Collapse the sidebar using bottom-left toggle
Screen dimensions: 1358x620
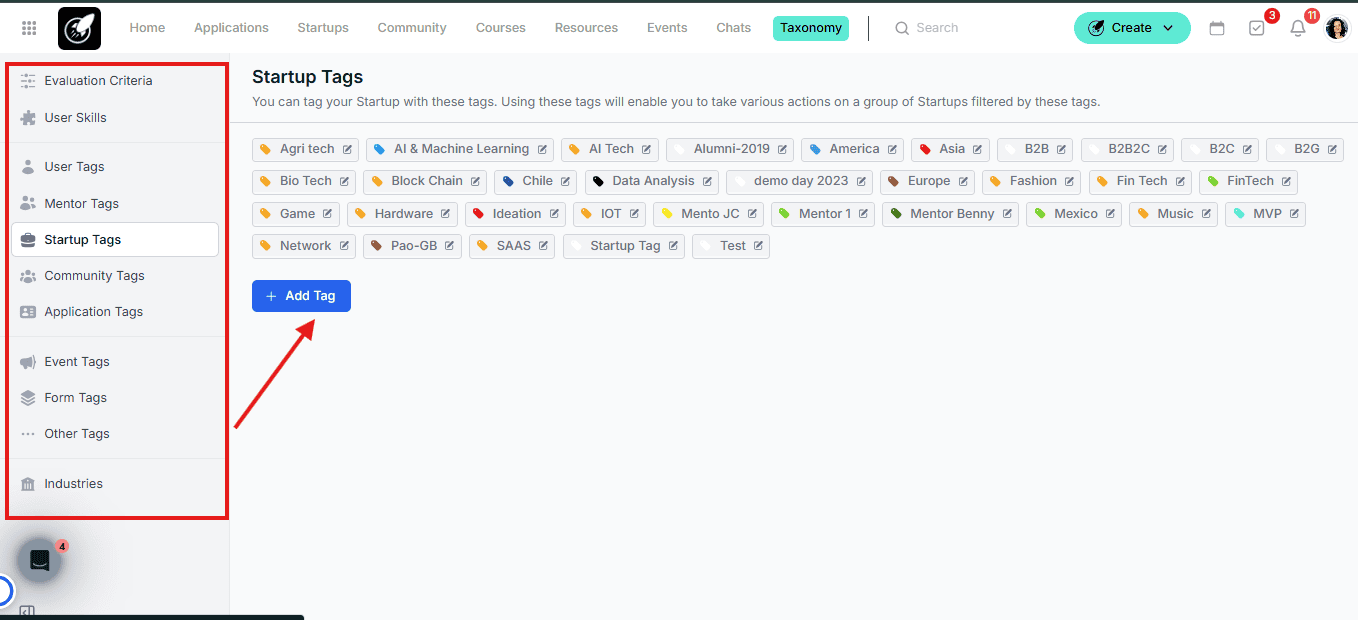pyautogui.click(x=28, y=612)
